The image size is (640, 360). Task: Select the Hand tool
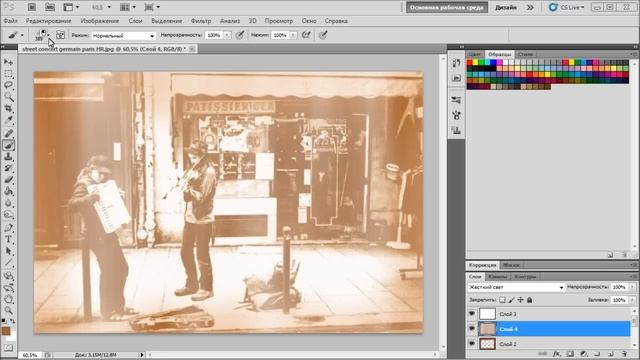tap(8, 299)
